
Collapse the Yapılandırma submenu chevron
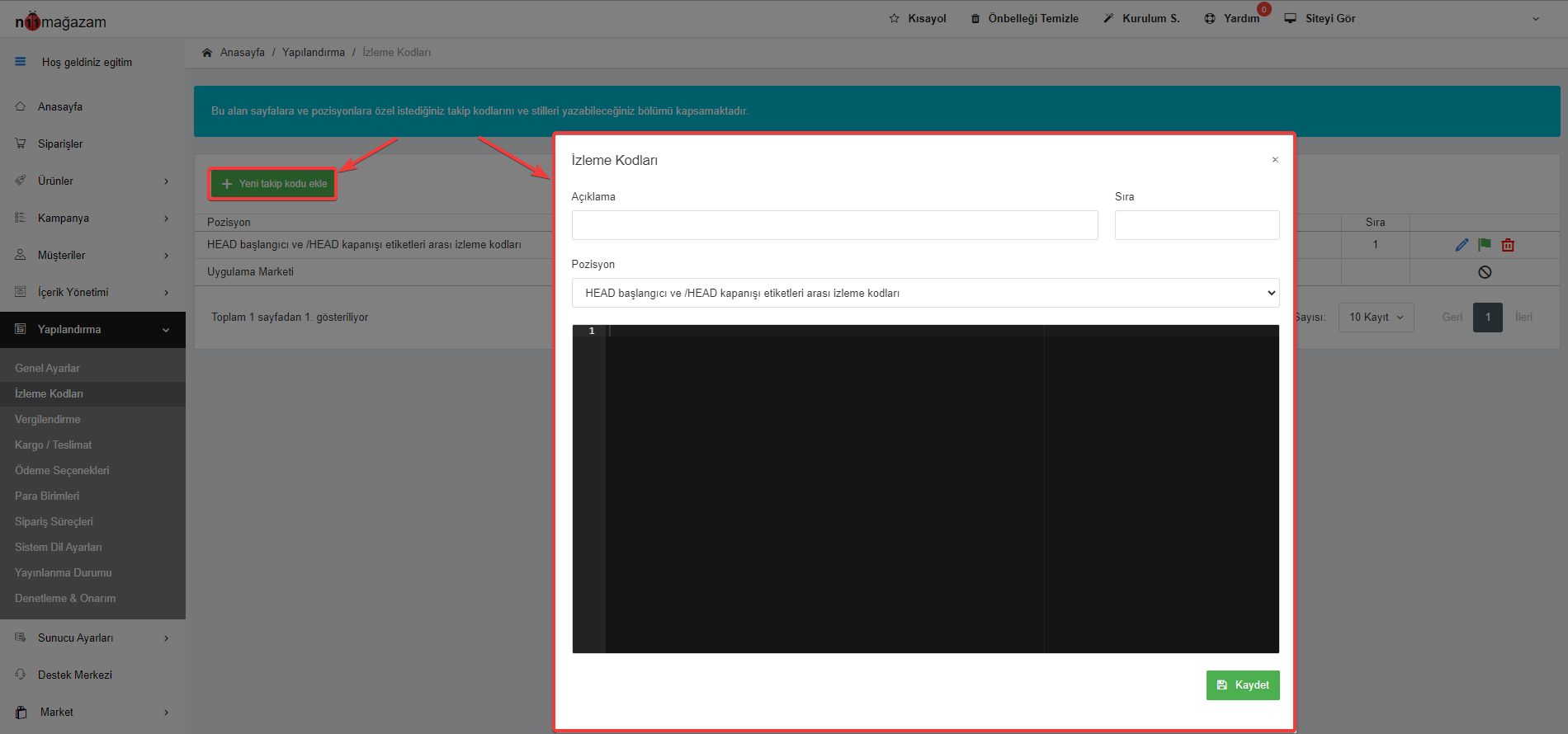(166, 330)
